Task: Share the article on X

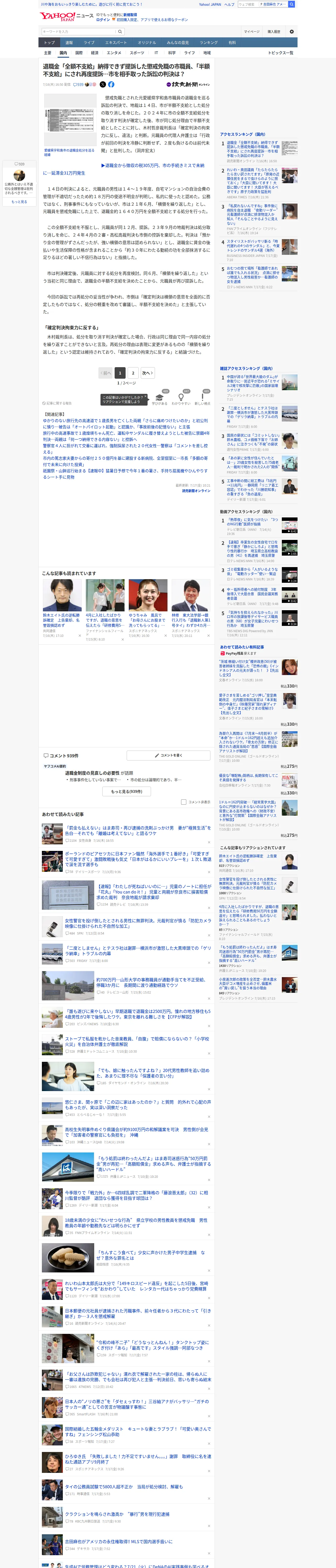Action: 102,85
